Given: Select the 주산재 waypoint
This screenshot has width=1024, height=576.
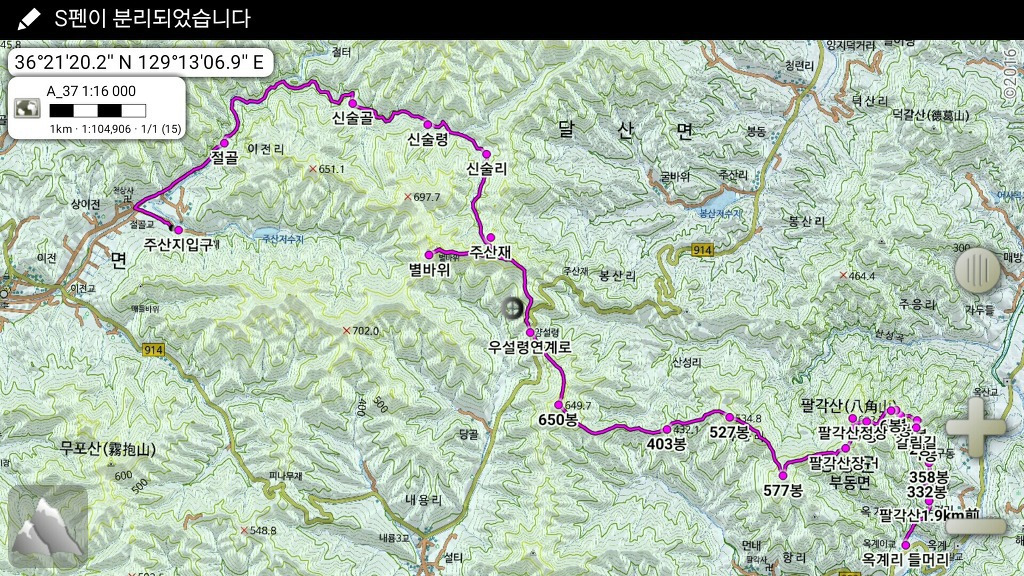Looking at the screenshot, I should point(490,238).
